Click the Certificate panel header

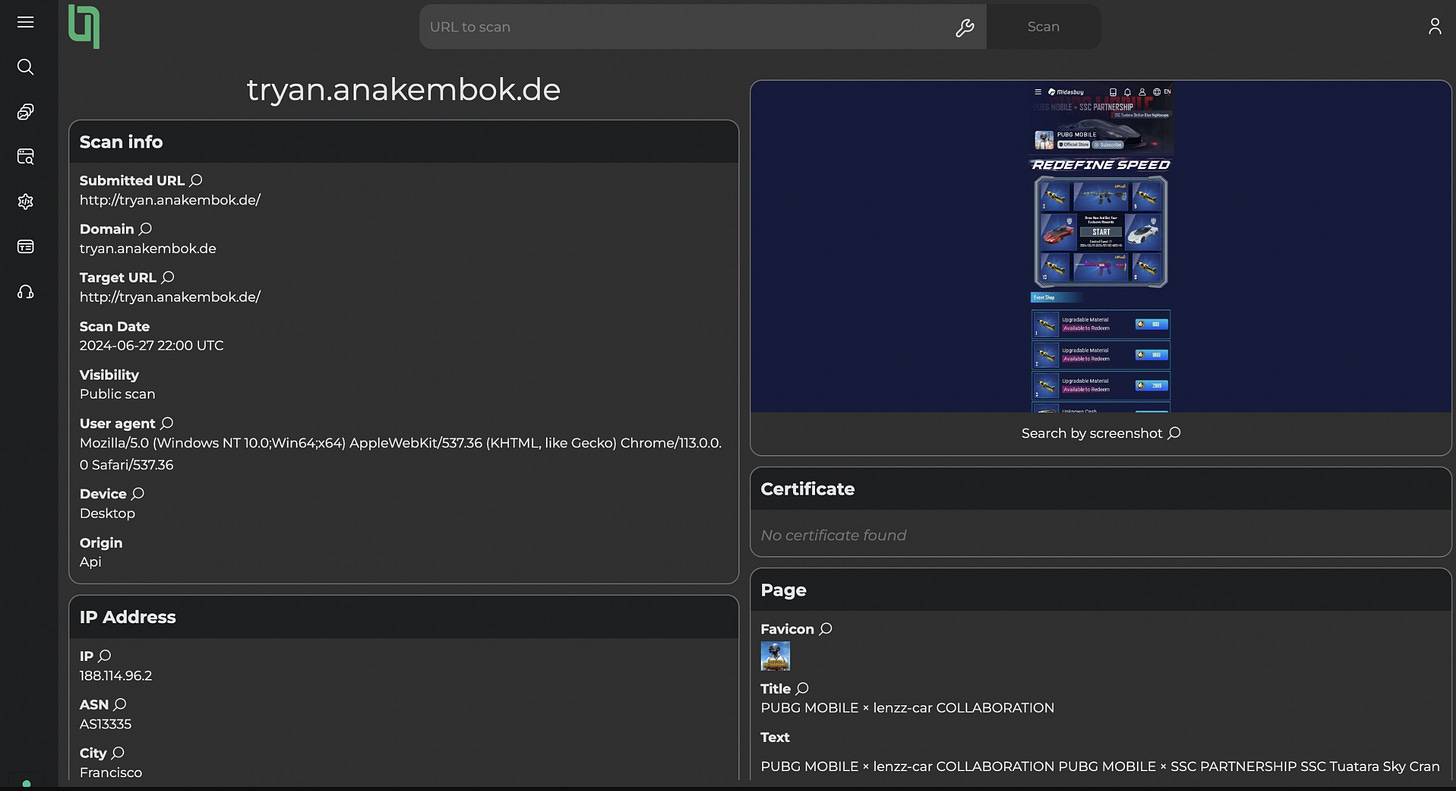coord(1100,489)
